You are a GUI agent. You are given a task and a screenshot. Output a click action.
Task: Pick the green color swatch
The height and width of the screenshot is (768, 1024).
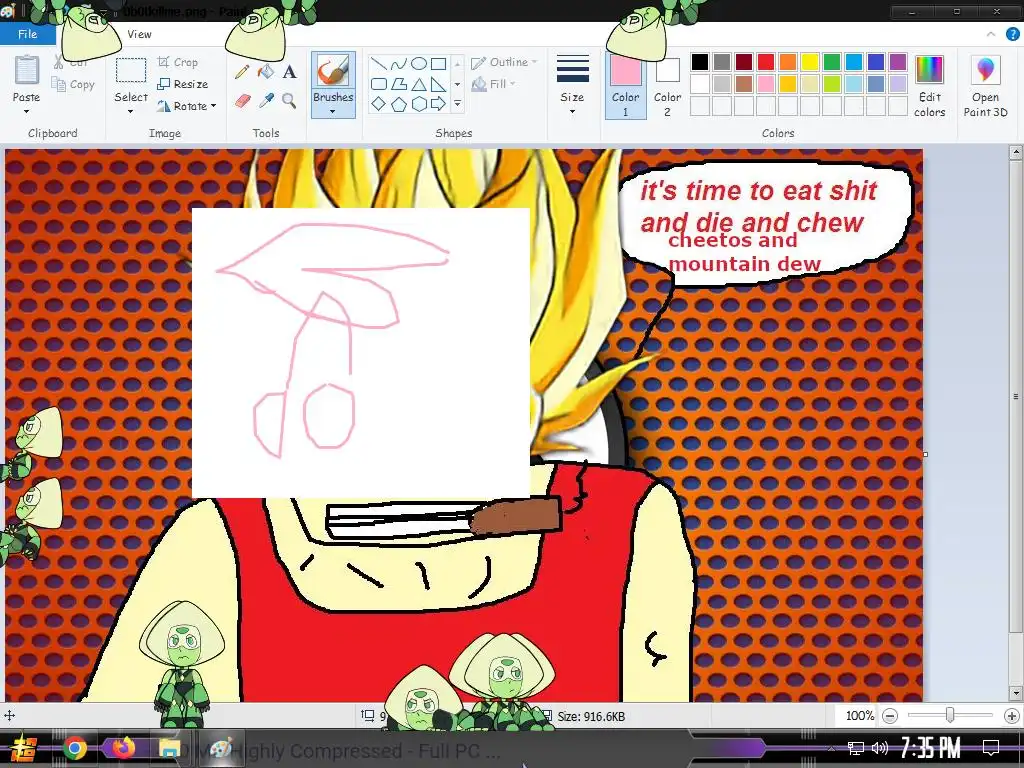point(832,62)
